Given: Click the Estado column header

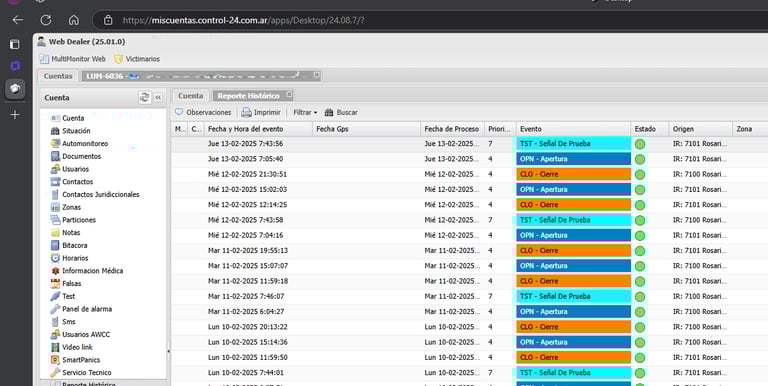Looking at the screenshot, I should pyautogui.click(x=650, y=129).
